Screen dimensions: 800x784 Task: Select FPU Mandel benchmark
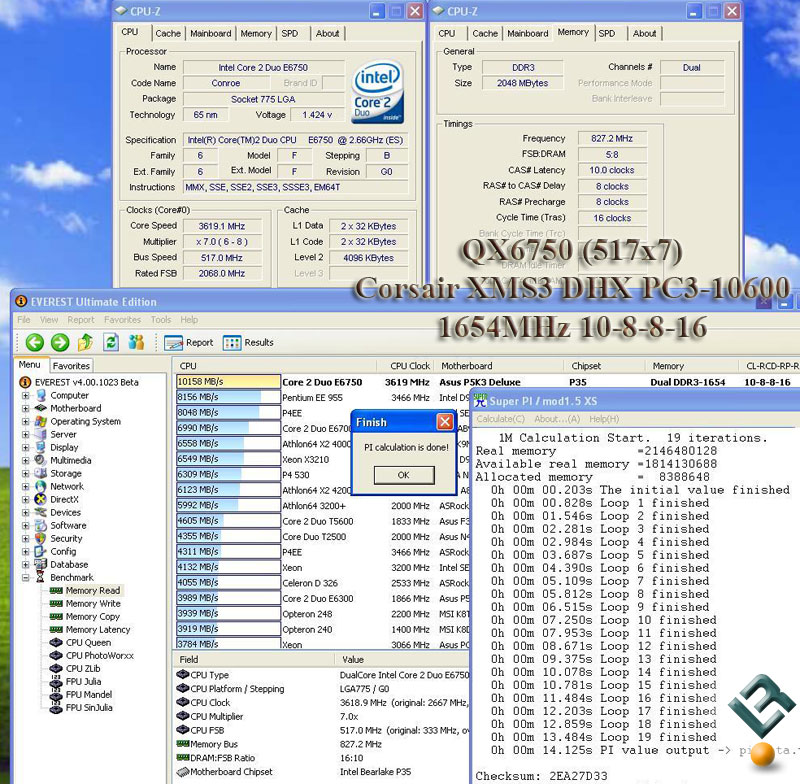[x=89, y=695]
